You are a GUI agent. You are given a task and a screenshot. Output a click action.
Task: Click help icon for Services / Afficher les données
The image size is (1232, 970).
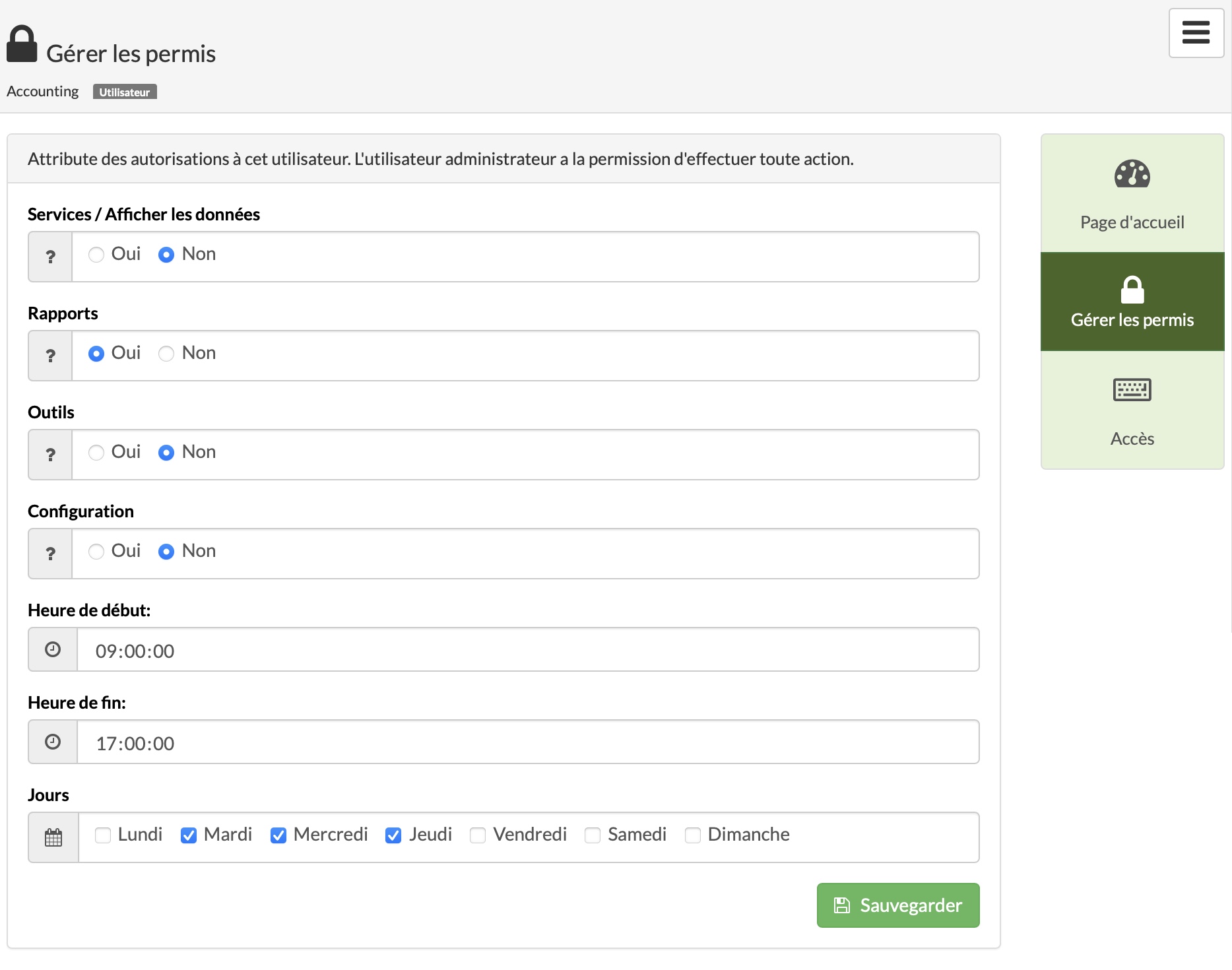tap(50, 257)
